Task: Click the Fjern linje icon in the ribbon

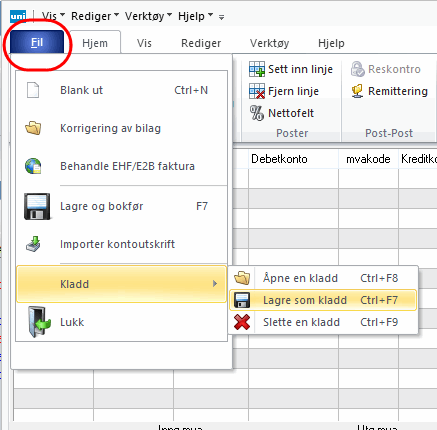Action: [257, 91]
